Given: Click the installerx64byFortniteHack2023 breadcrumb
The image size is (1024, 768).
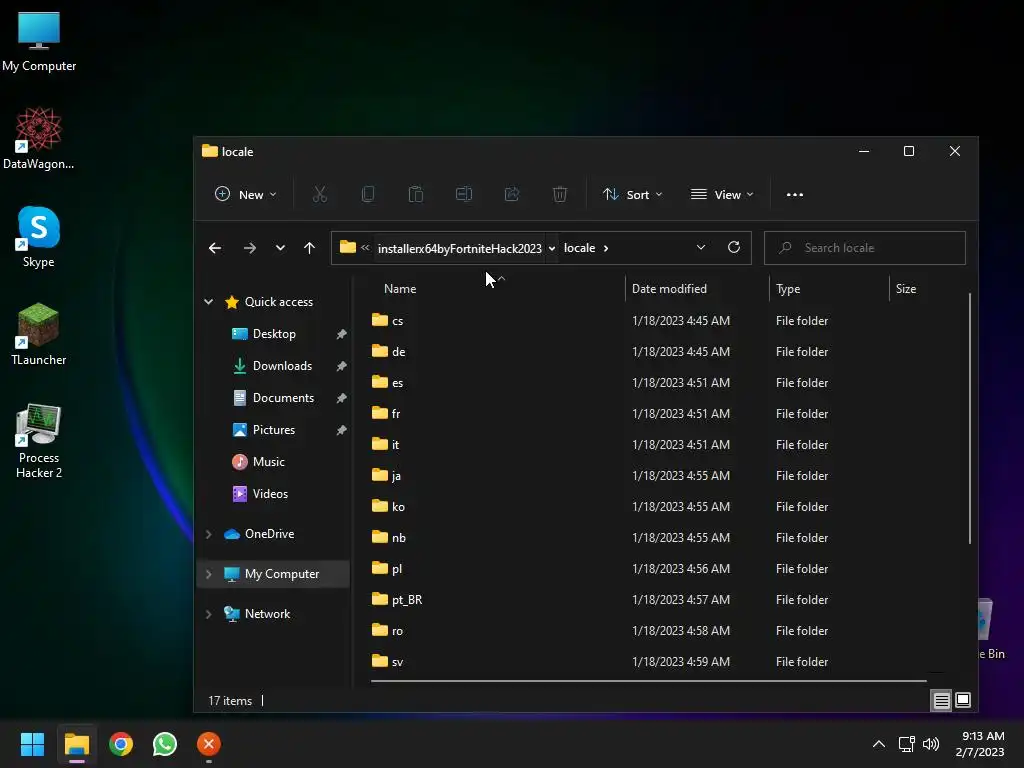Looking at the screenshot, I should pos(460,248).
